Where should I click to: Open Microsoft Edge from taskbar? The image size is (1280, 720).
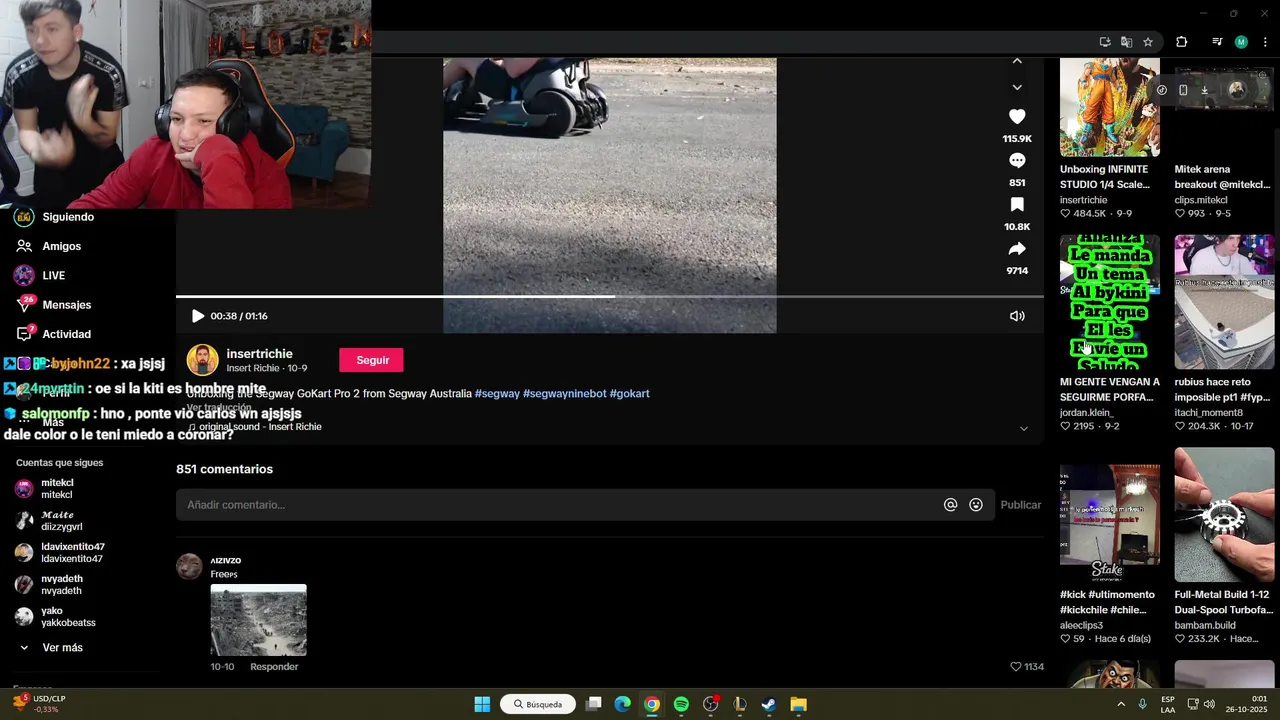[x=622, y=704]
